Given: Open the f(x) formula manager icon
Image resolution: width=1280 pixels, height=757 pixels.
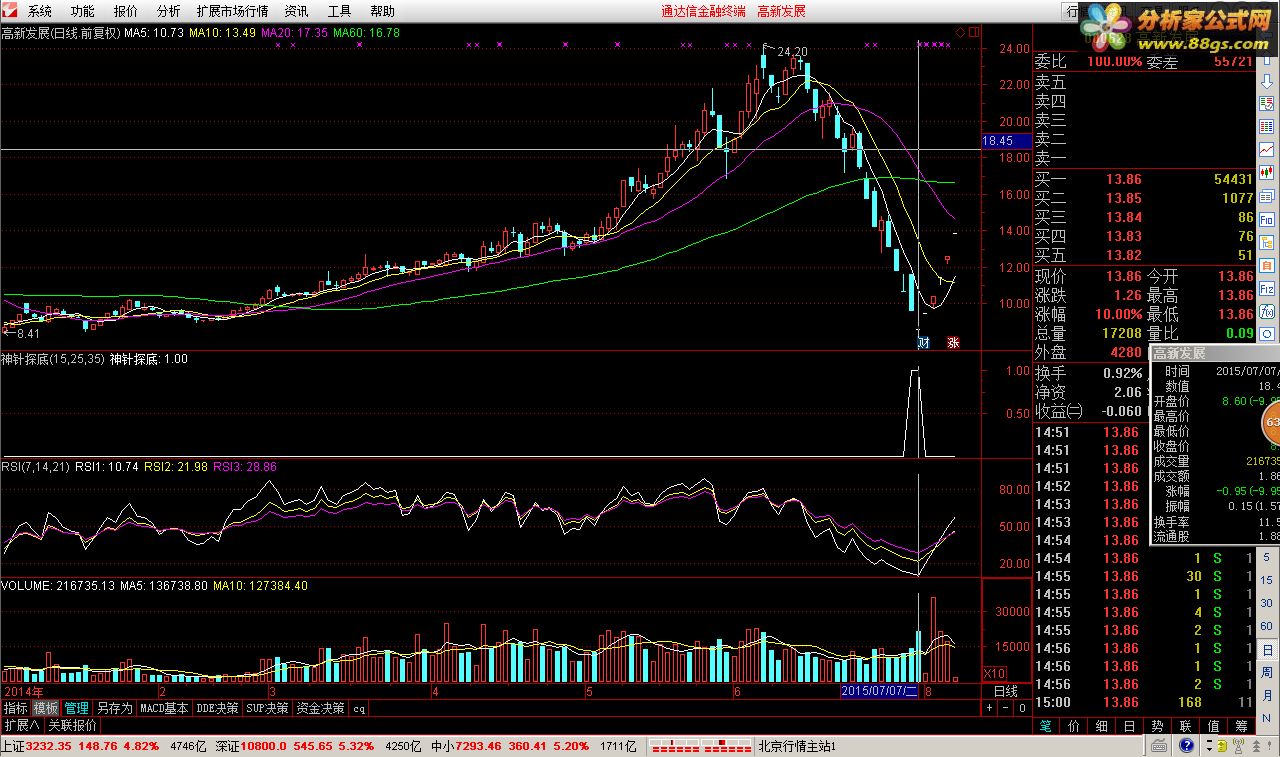Looking at the screenshot, I should coord(1267,311).
